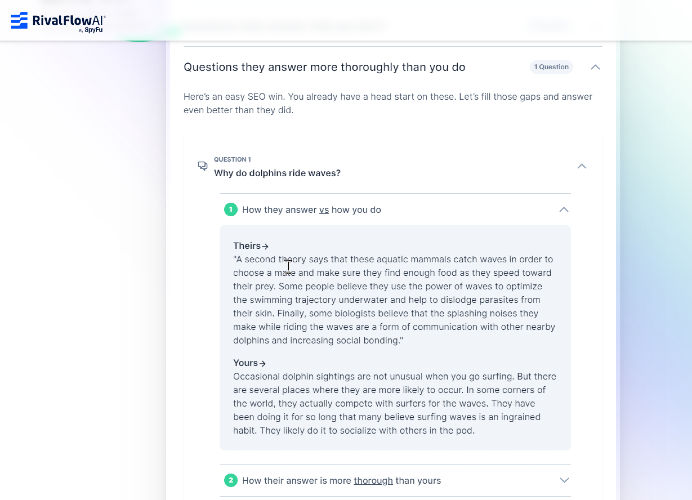Click the RivalFlow AI blue logo icon

(x=19, y=20)
